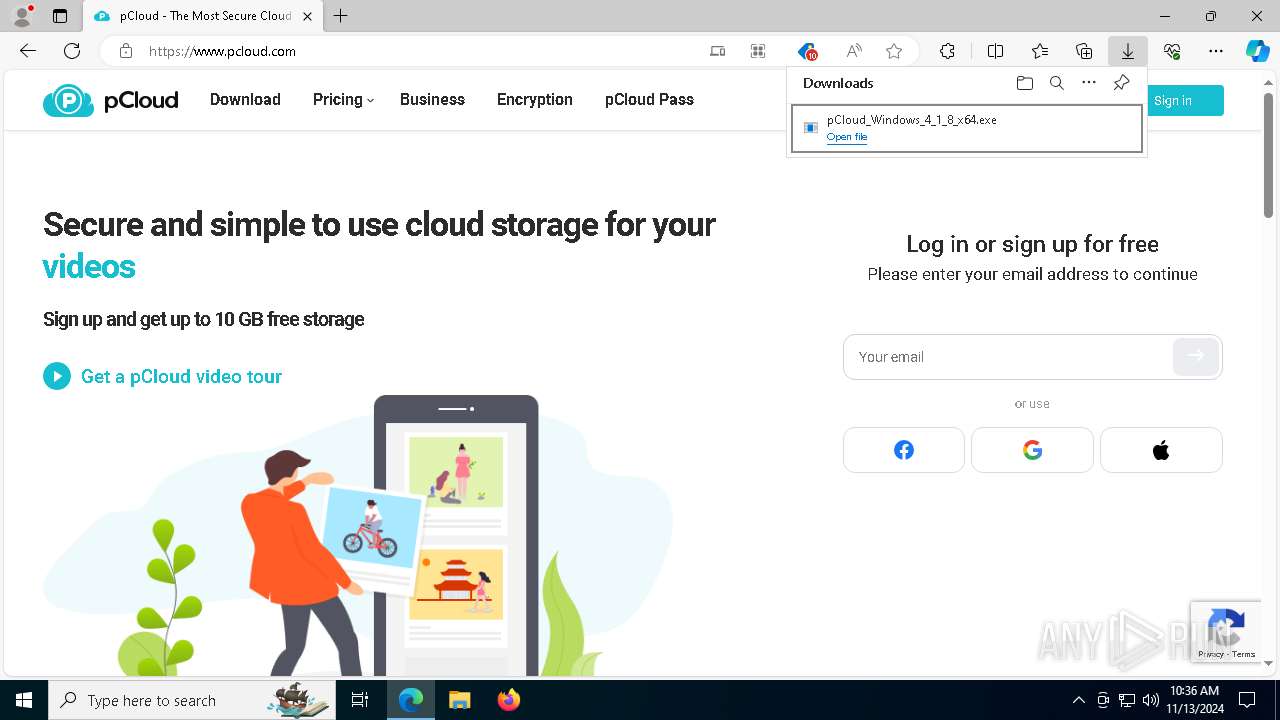This screenshot has width=1280, height=720.
Task: Click the pCloud logo
Action: [110, 100]
